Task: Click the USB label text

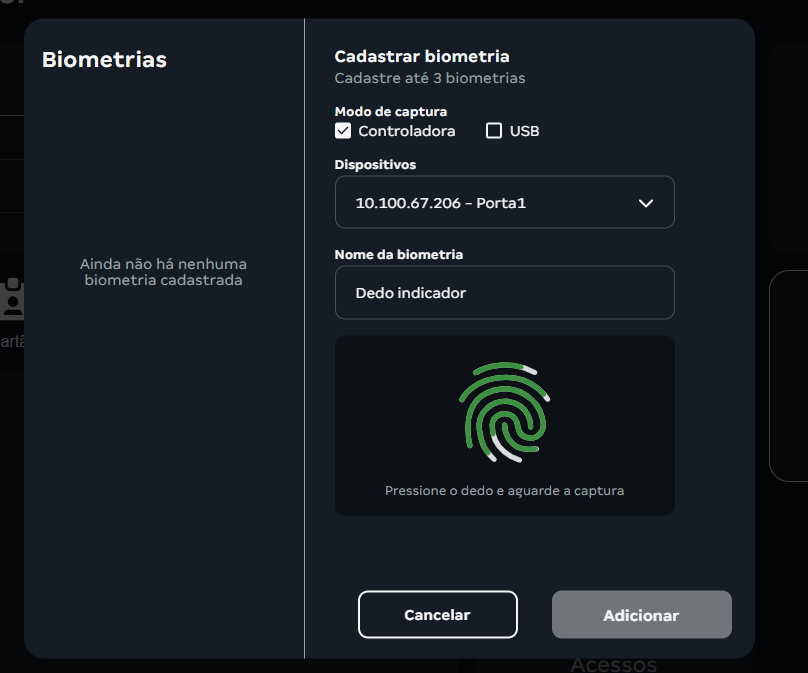Action: click(524, 131)
